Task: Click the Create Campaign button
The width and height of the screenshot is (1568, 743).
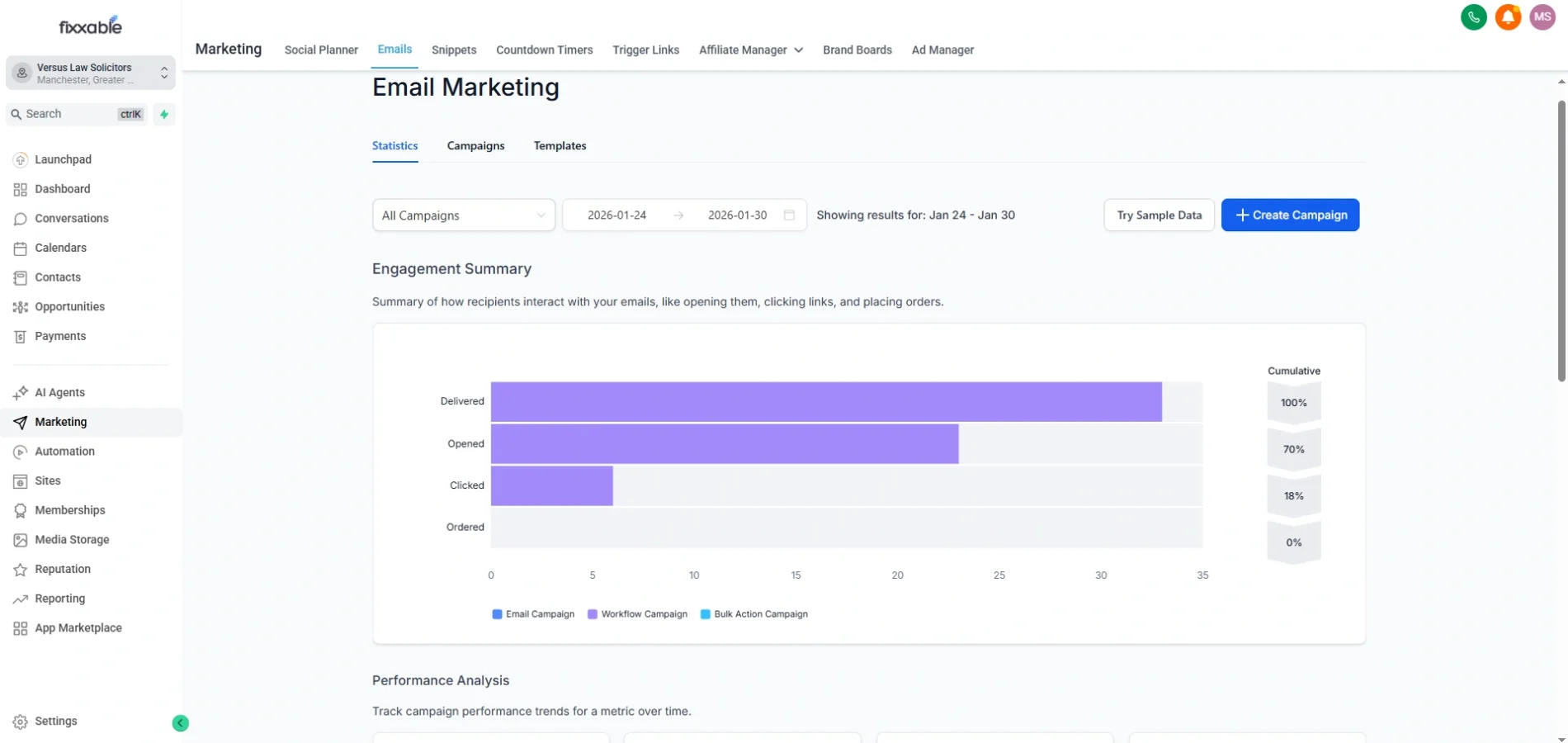Action: pyautogui.click(x=1290, y=215)
